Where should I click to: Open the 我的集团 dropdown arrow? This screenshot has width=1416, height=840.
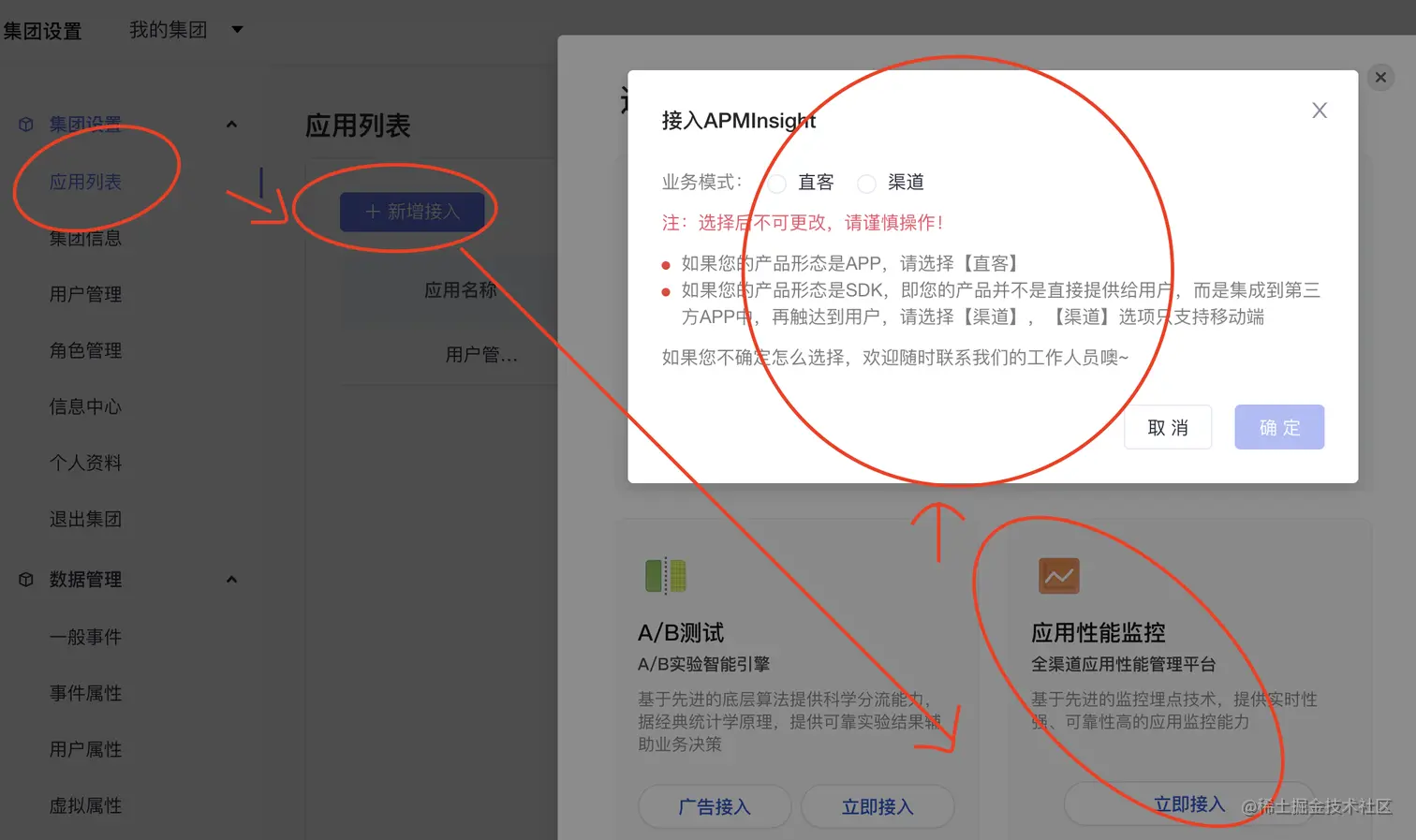coord(237,30)
